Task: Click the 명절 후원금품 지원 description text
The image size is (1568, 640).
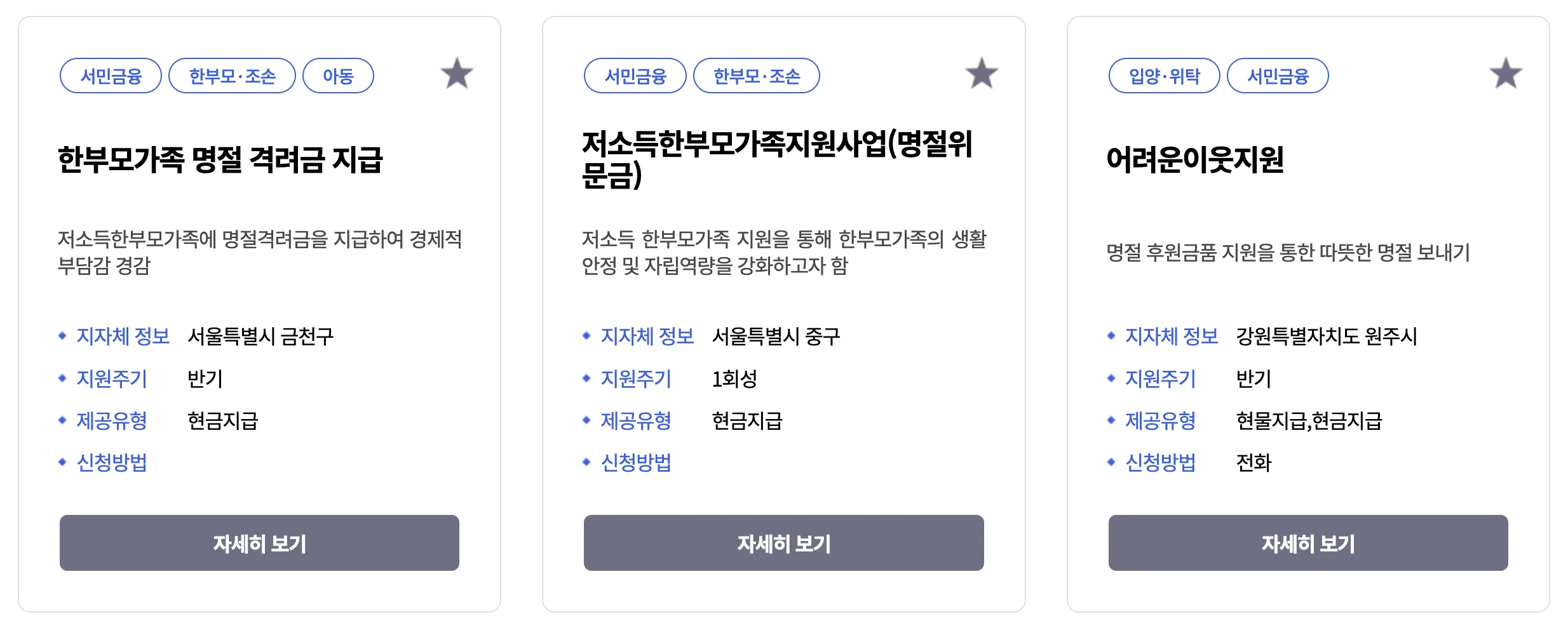Action: click(1288, 253)
